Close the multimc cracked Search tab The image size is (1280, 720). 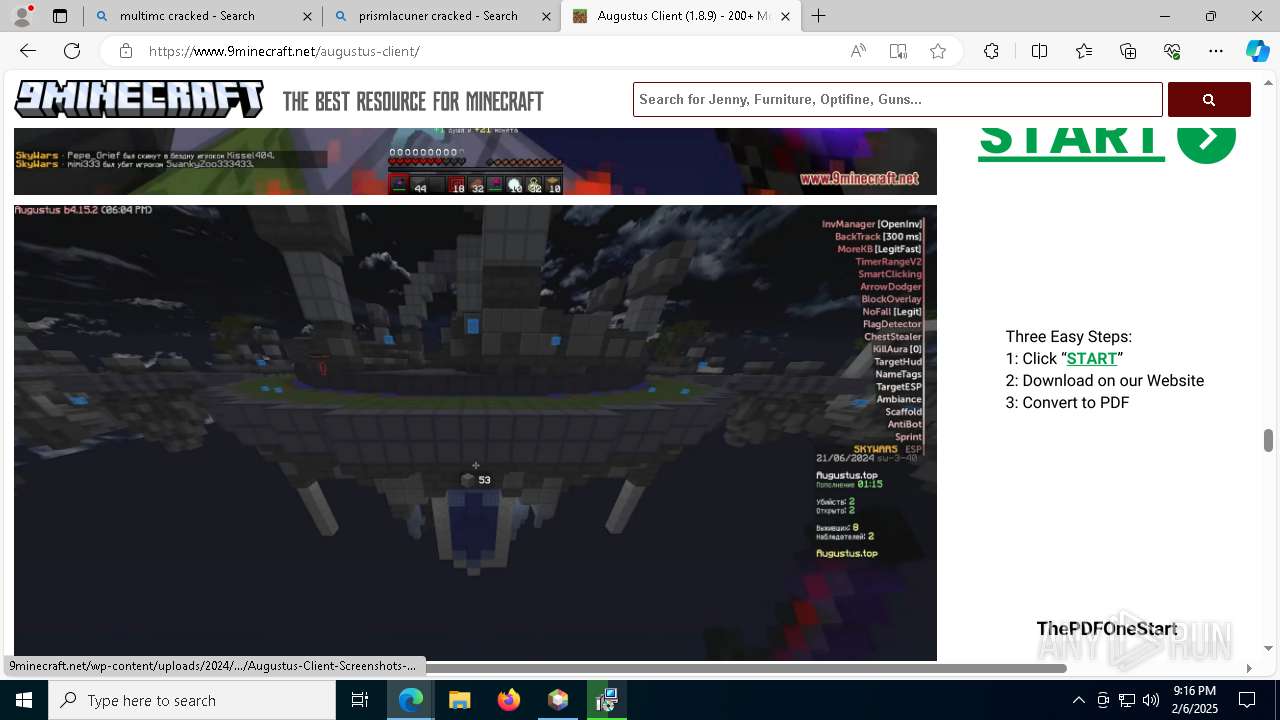pyautogui.click(x=307, y=16)
